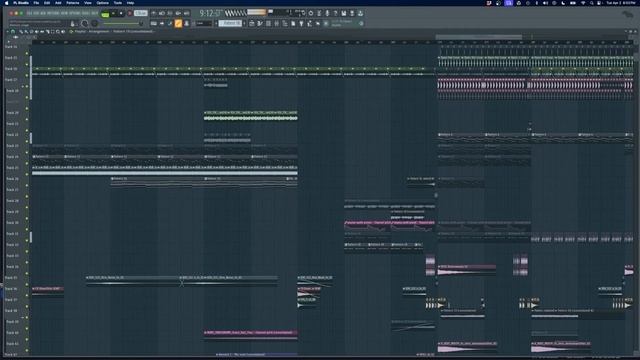Click the tempo field beside the Record button
The image size is (640, 360).
tap(141, 13)
